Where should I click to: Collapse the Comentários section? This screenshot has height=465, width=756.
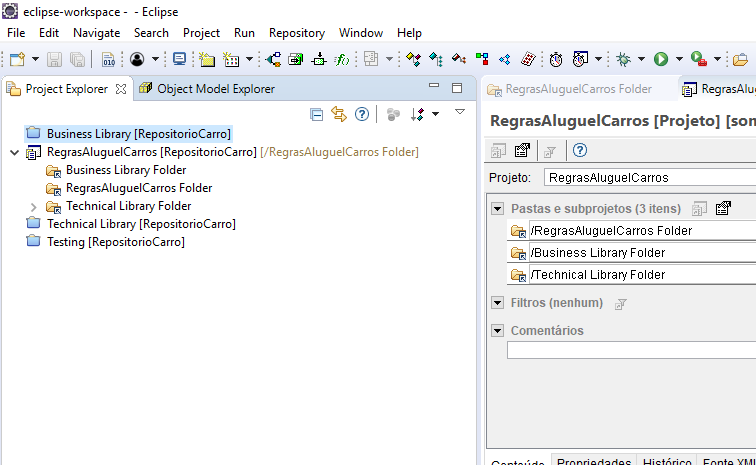tap(498, 330)
